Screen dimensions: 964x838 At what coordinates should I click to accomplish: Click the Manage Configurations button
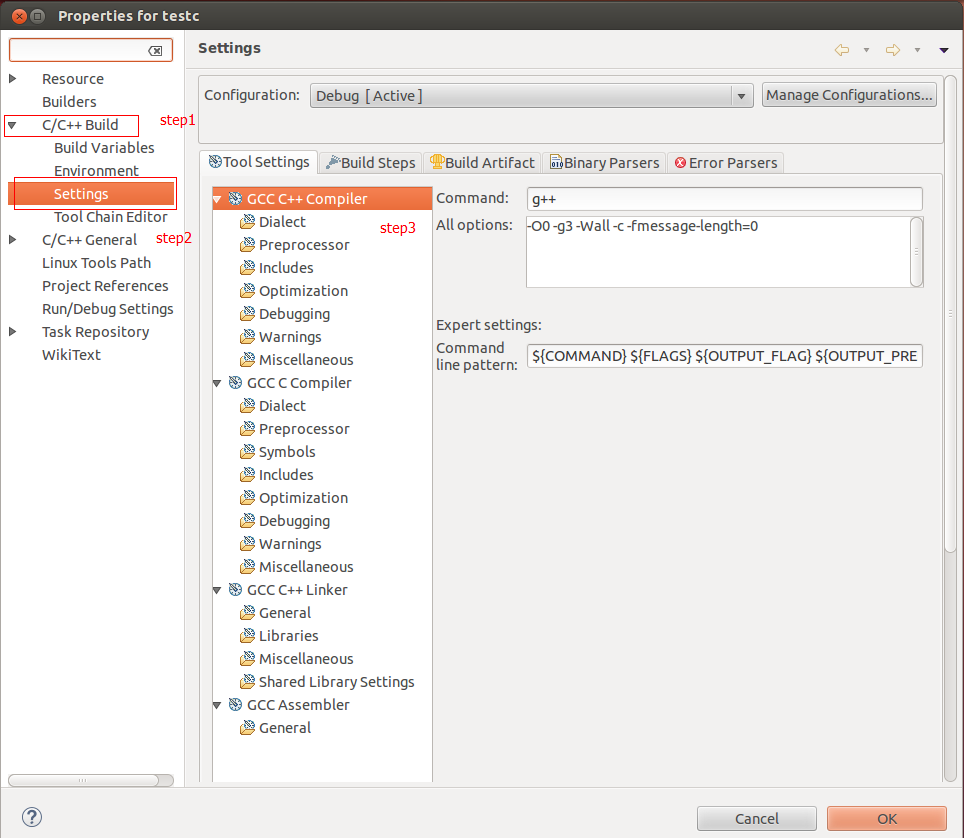(849, 95)
